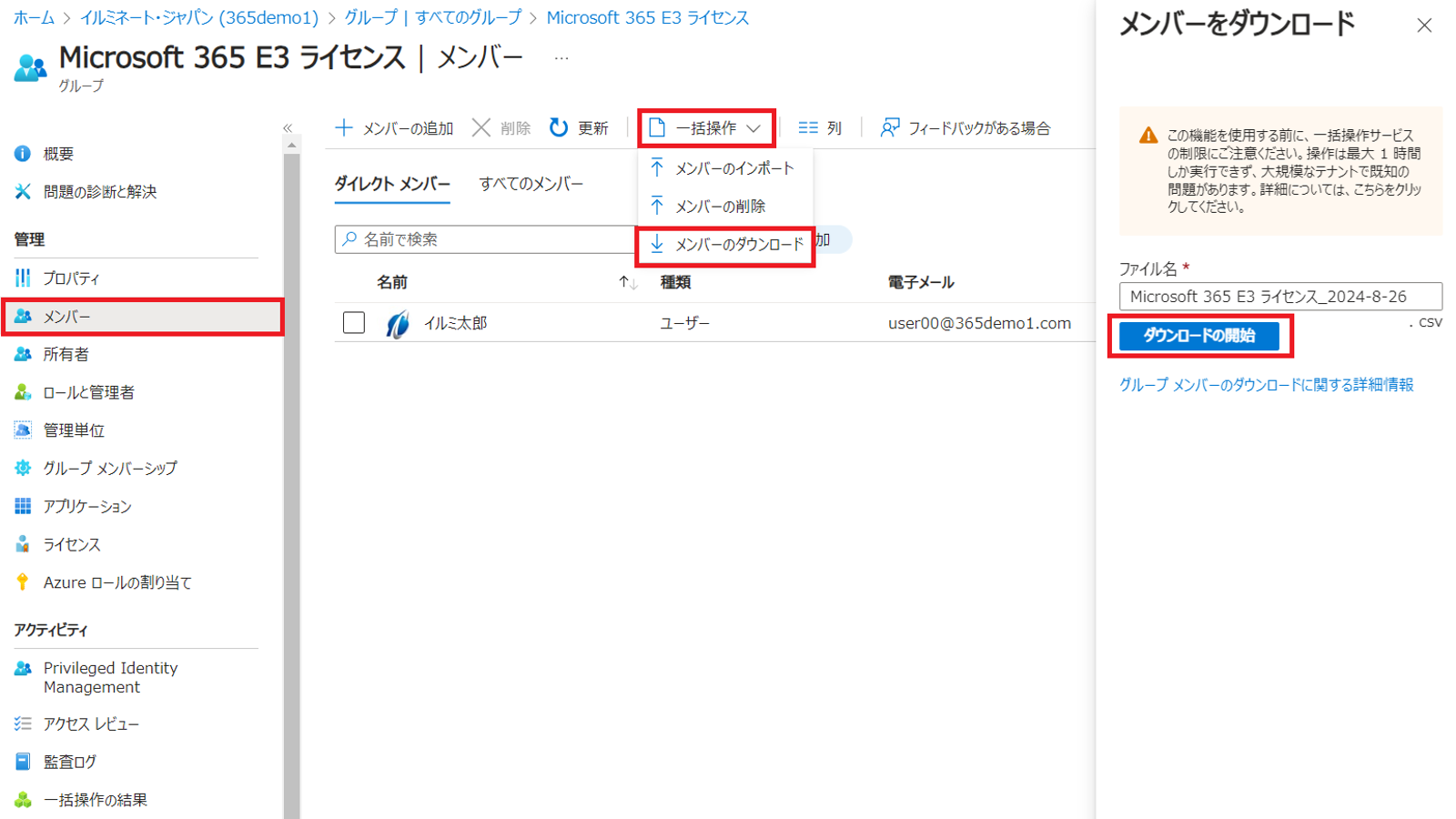Click the warning icon in the notice
The image size is (1456, 819).
click(x=1148, y=136)
